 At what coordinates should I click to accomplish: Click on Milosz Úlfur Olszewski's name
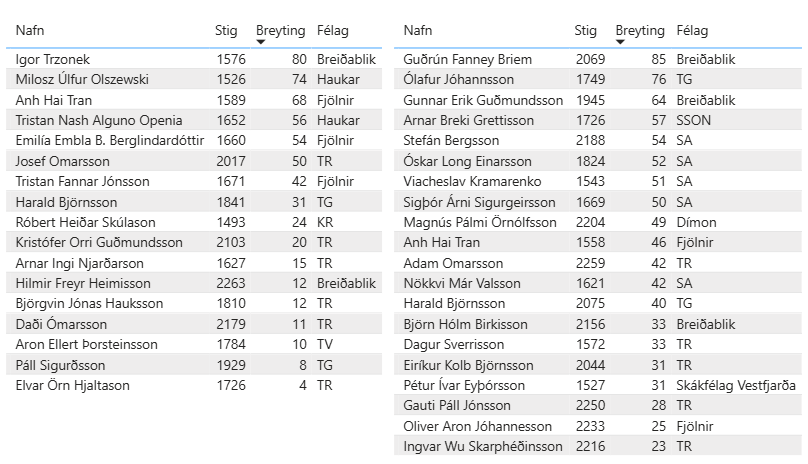[82, 79]
